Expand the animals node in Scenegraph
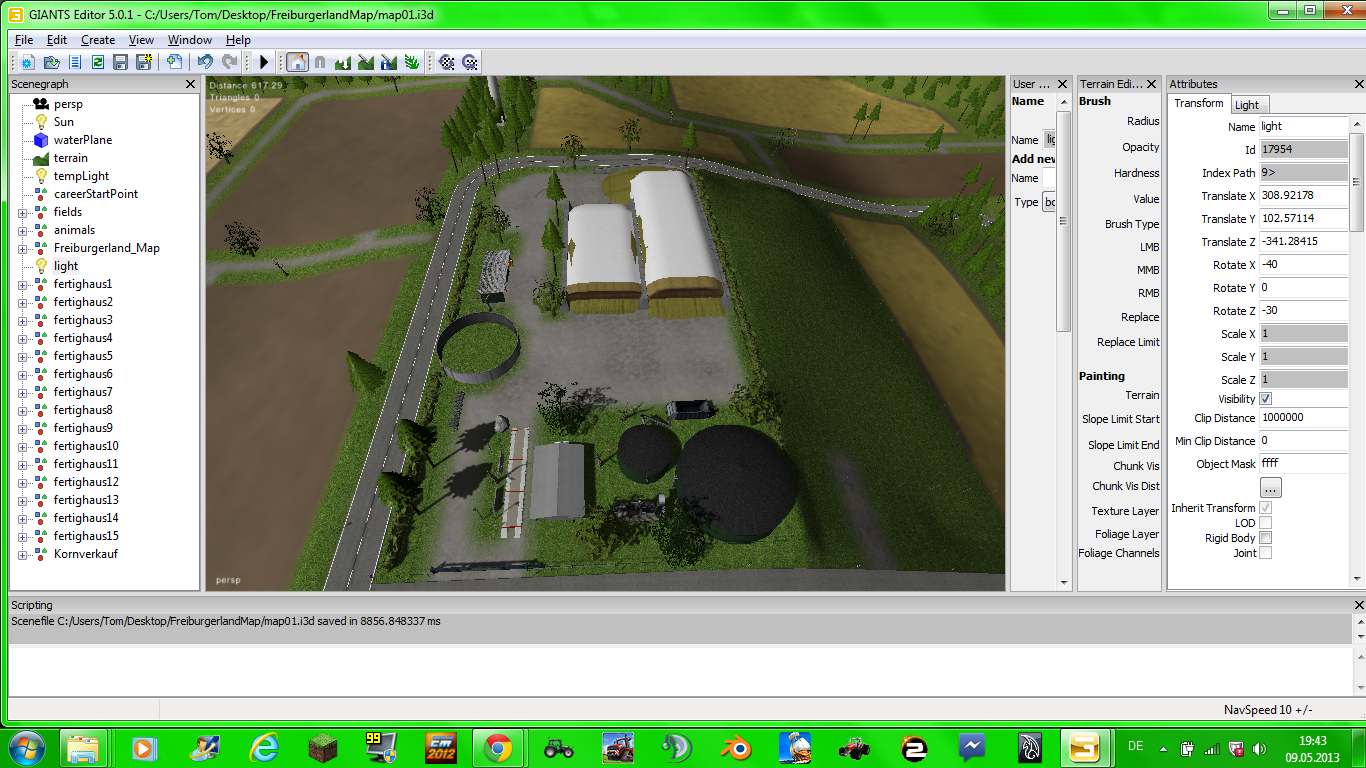Image resolution: width=1366 pixels, height=768 pixels. (x=23, y=230)
